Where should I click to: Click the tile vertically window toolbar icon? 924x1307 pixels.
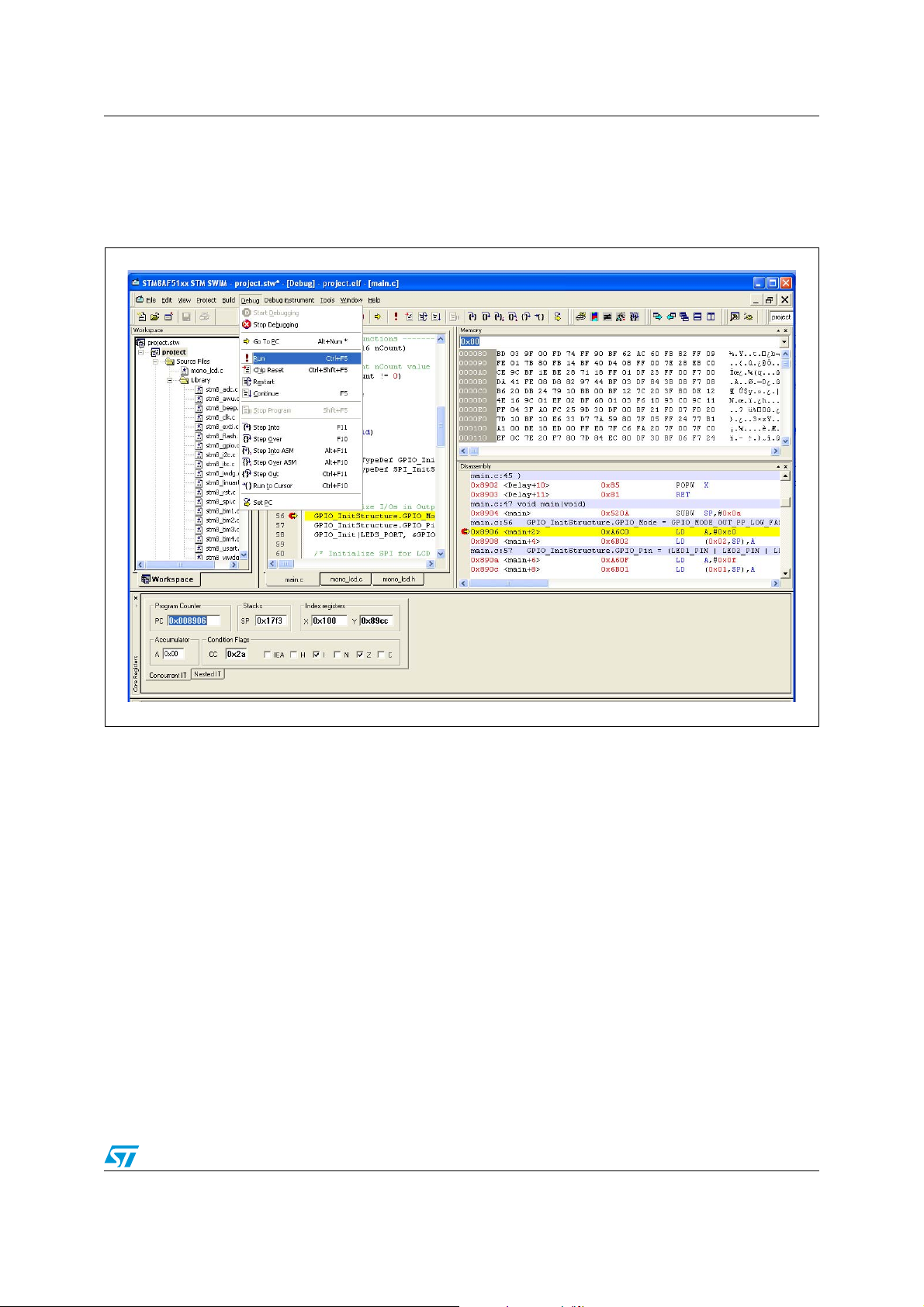click(710, 316)
